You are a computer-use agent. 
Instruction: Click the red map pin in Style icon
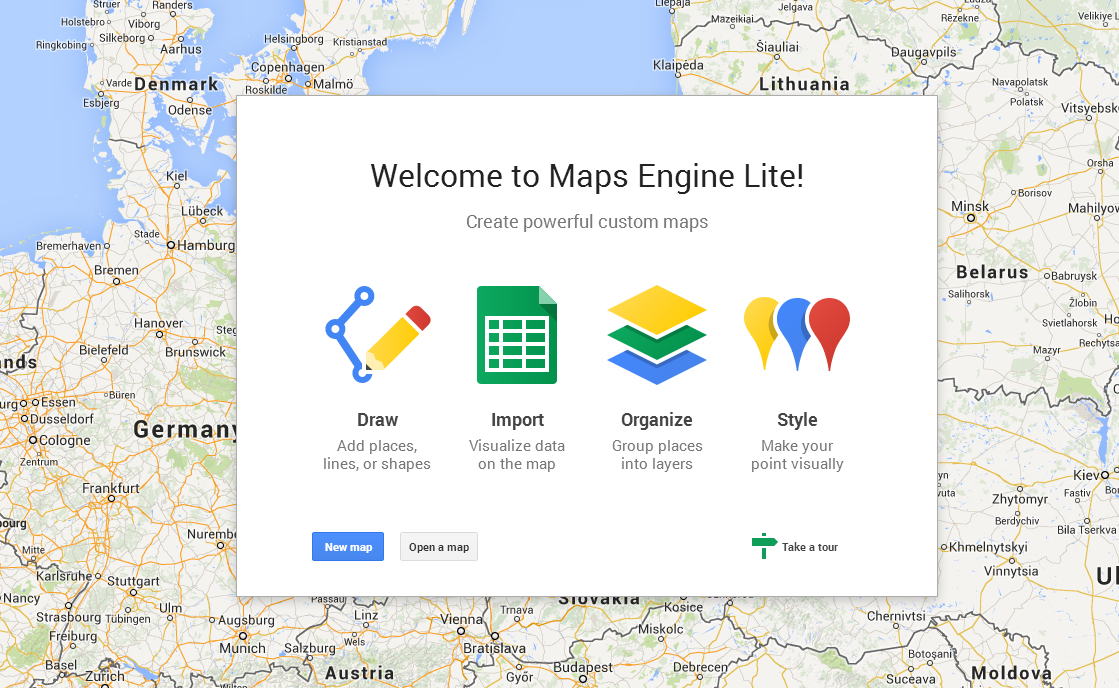[x=829, y=330]
